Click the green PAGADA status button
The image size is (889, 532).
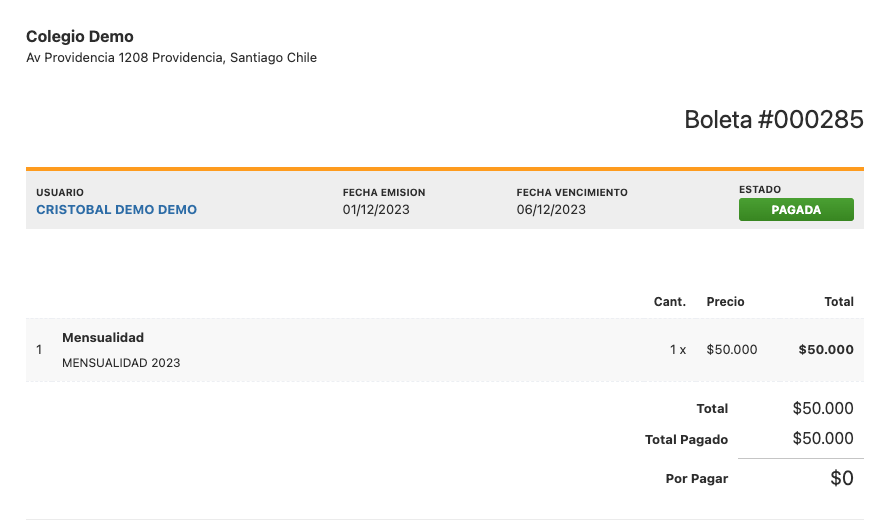coord(796,210)
